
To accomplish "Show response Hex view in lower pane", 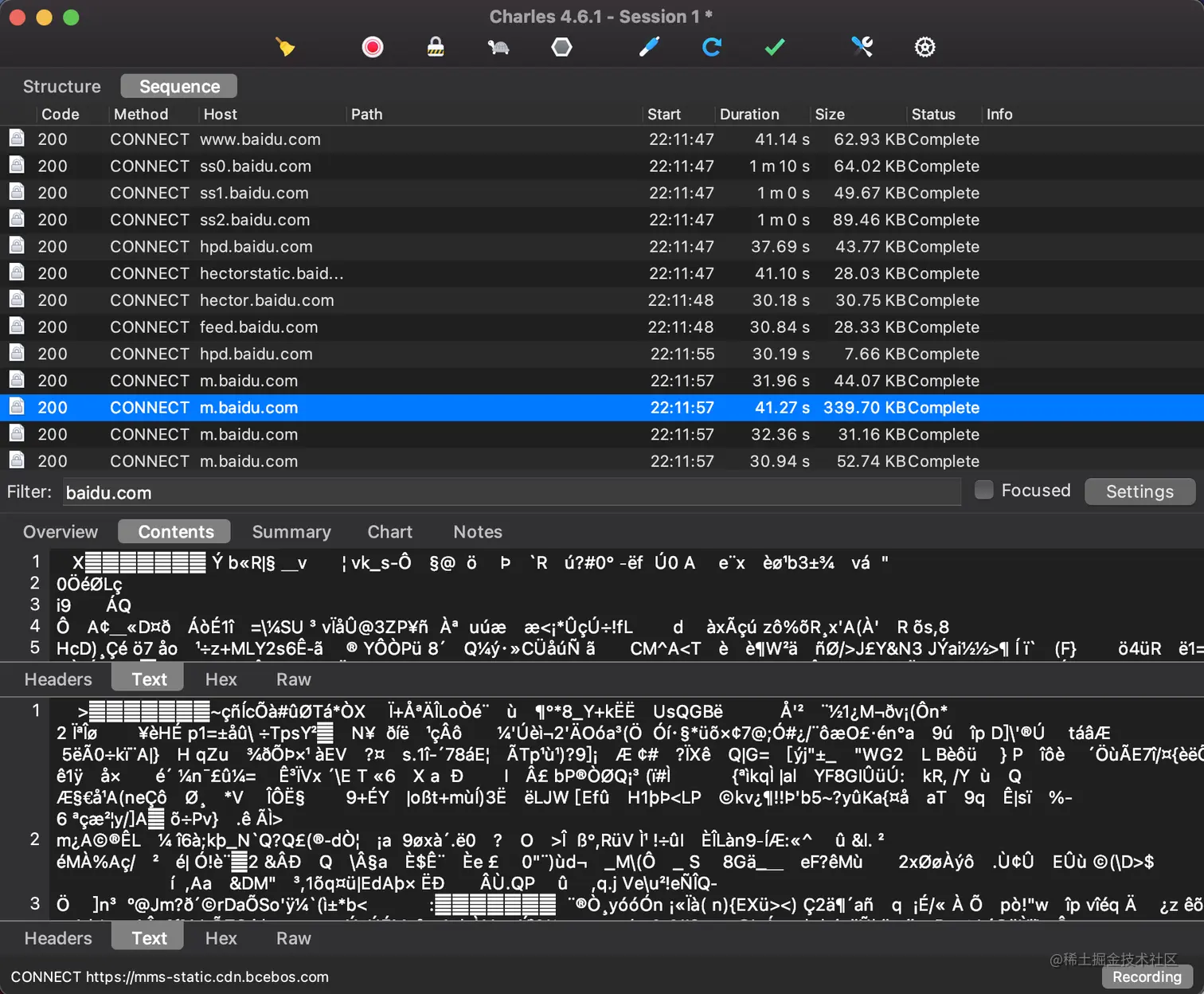I will tap(221, 937).
